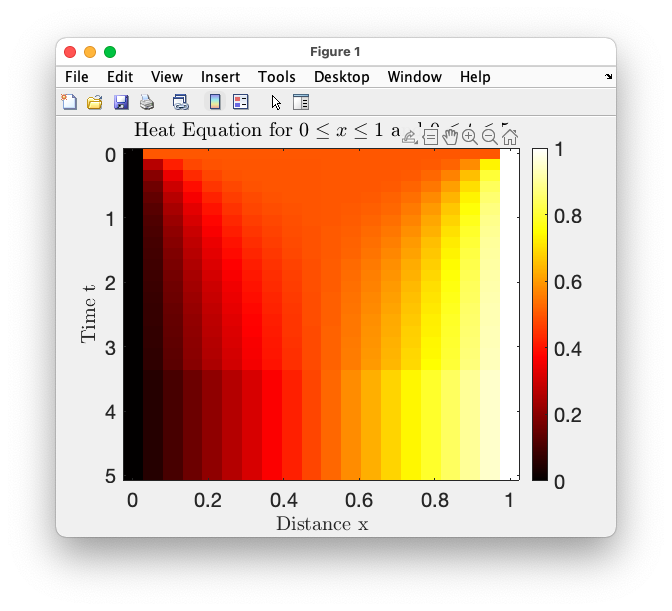Minimize the Figure 1 window
Viewport: 672px width, 611px height.
pos(90,52)
